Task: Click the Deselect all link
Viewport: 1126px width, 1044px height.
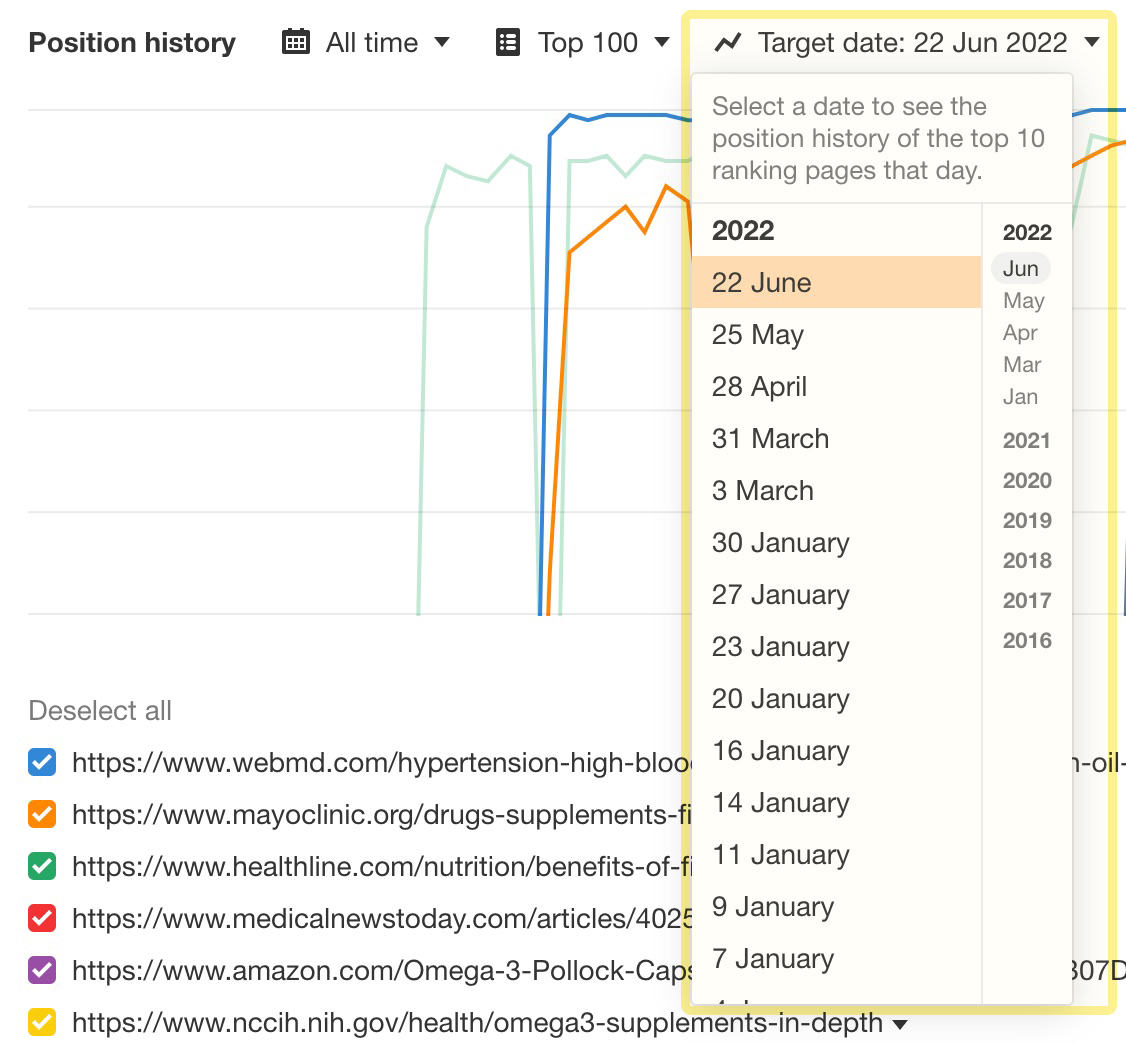Action: pos(100,710)
